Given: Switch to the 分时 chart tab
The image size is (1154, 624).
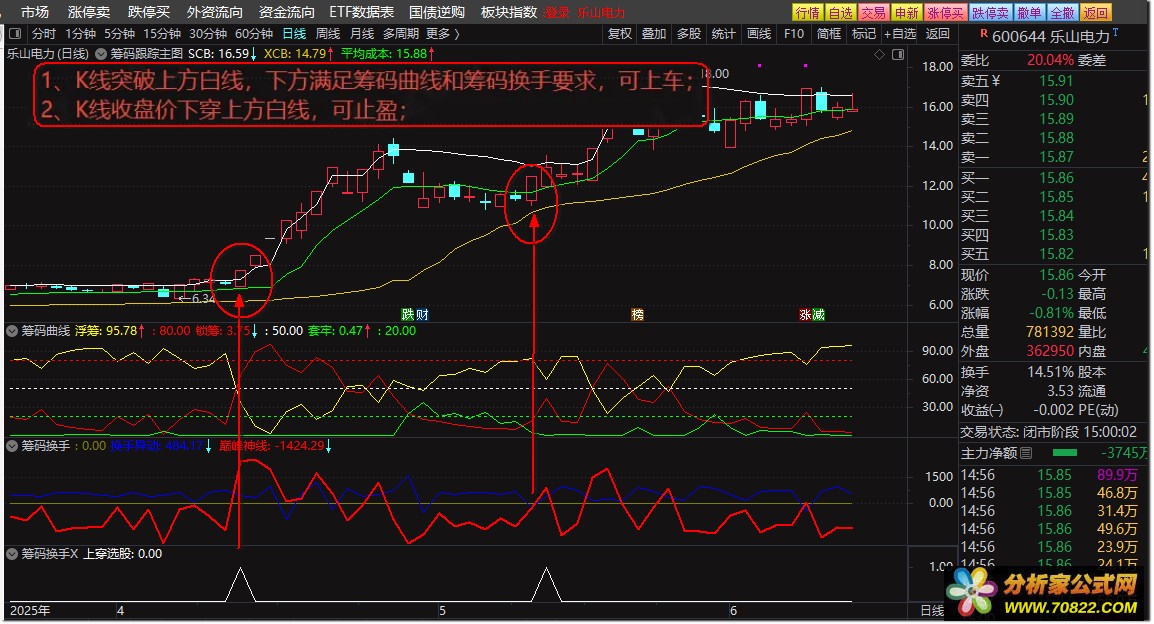Looking at the screenshot, I should (44, 34).
